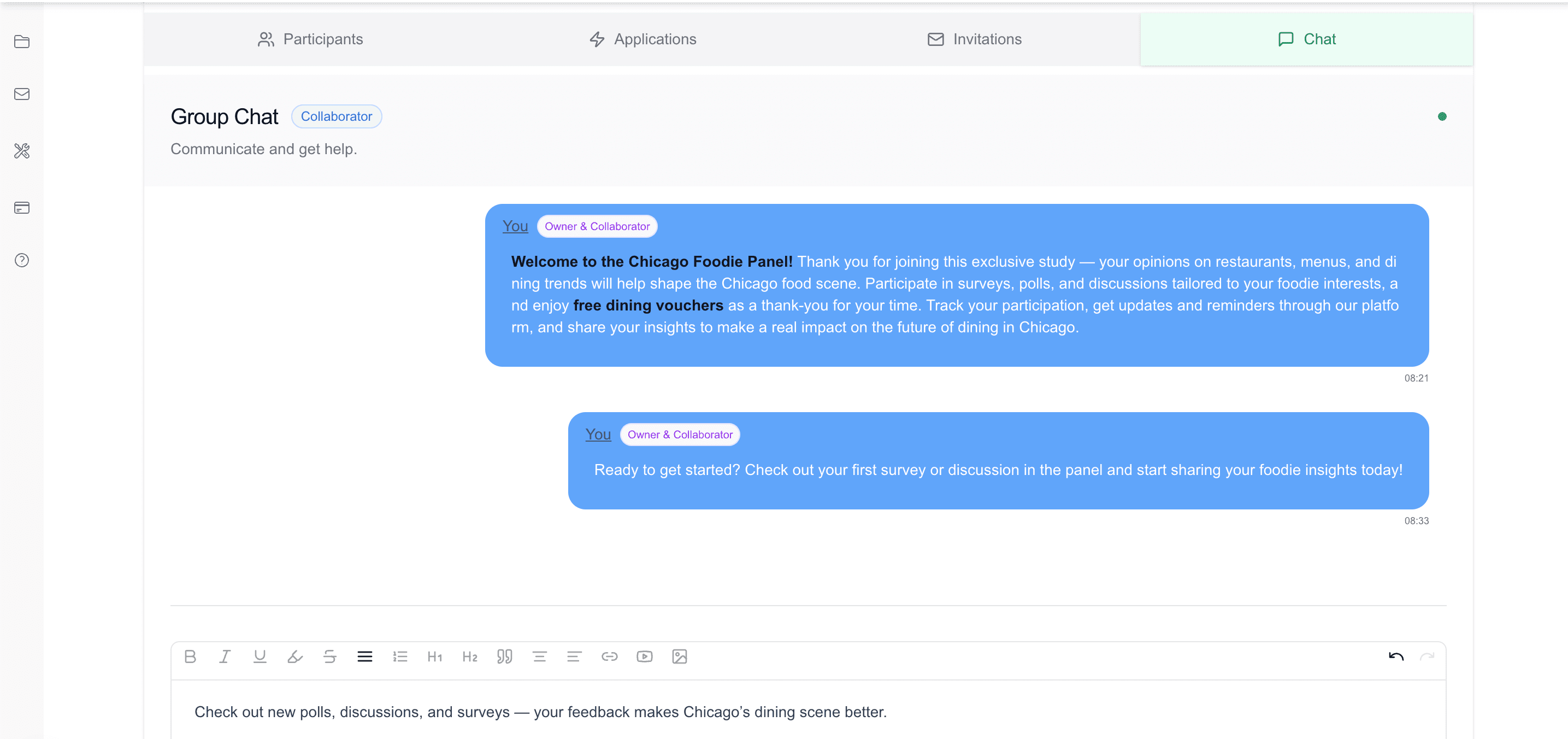1568x739 pixels.
Task: Switch to the Applications tab
Action: point(642,39)
